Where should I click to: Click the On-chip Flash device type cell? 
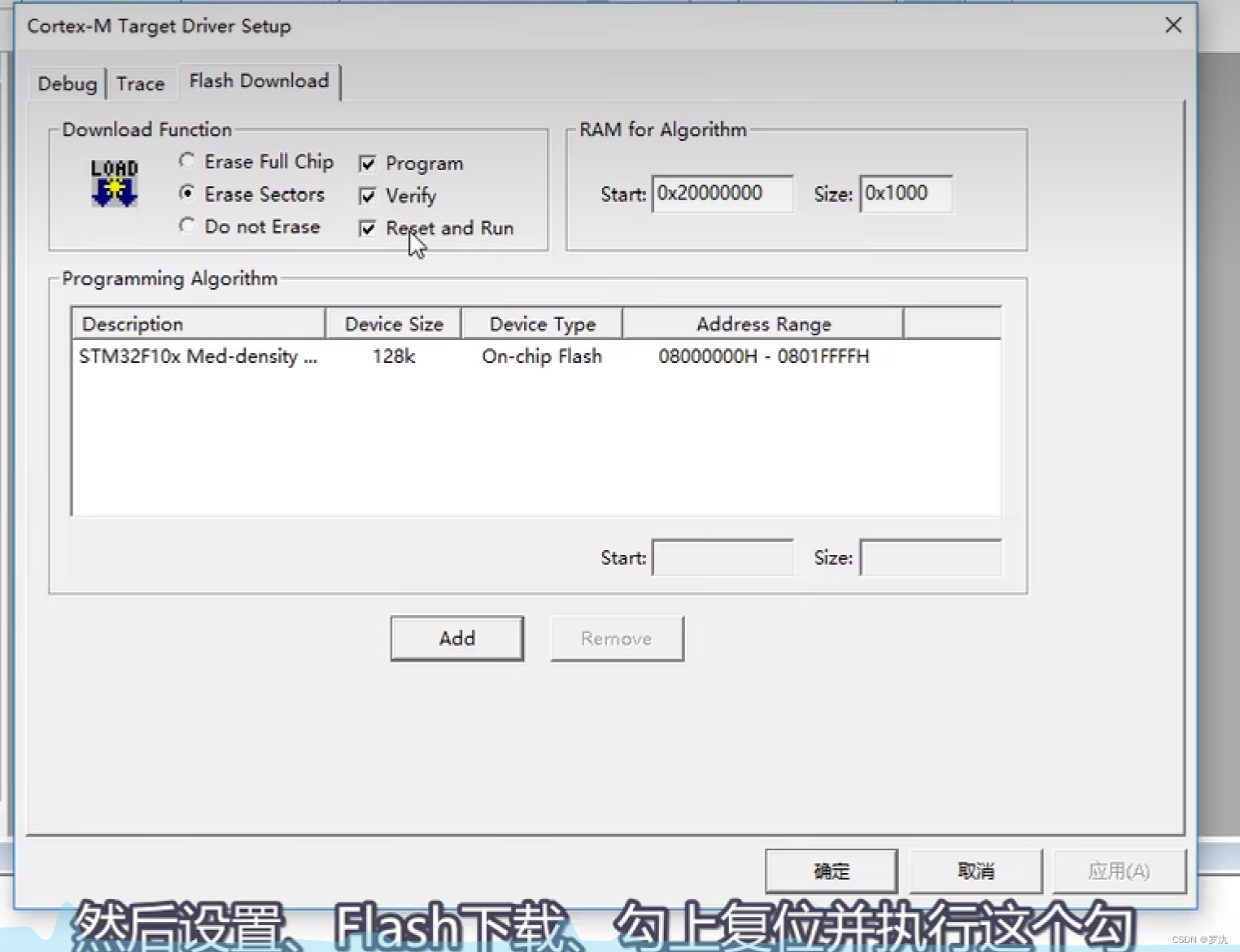542,356
